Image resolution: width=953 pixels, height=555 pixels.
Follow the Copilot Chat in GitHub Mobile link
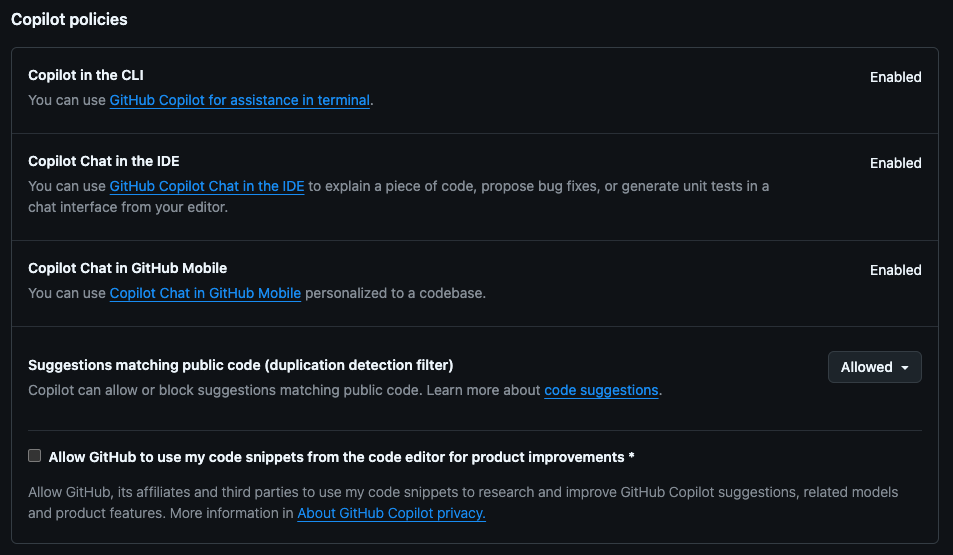205,294
